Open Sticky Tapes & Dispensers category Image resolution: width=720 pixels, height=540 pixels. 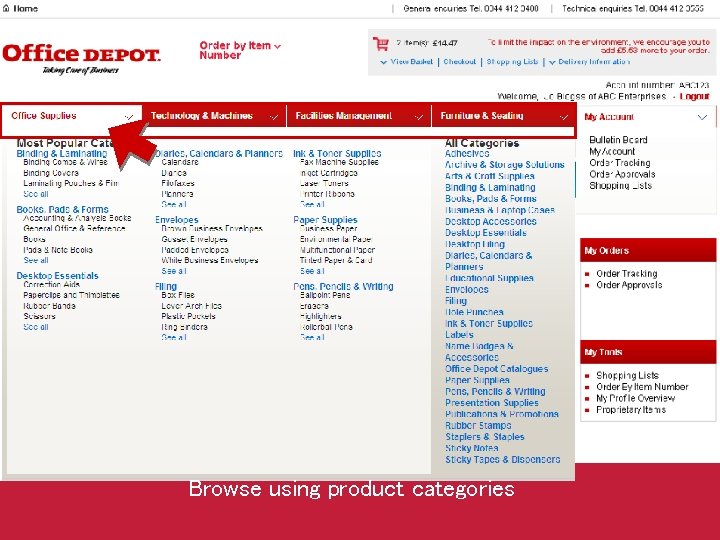[502, 460]
